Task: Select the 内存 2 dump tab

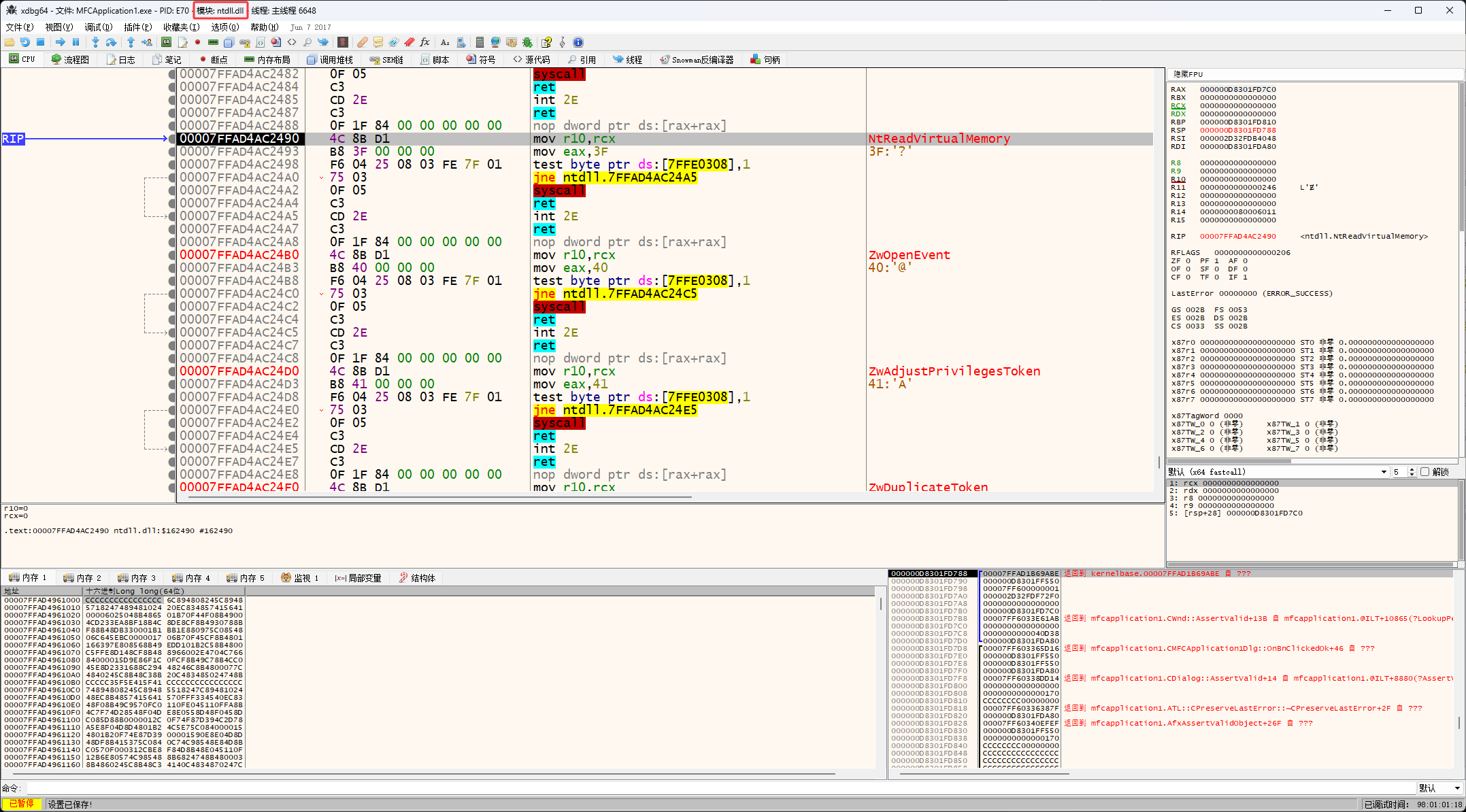Action: tap(82, 578)
